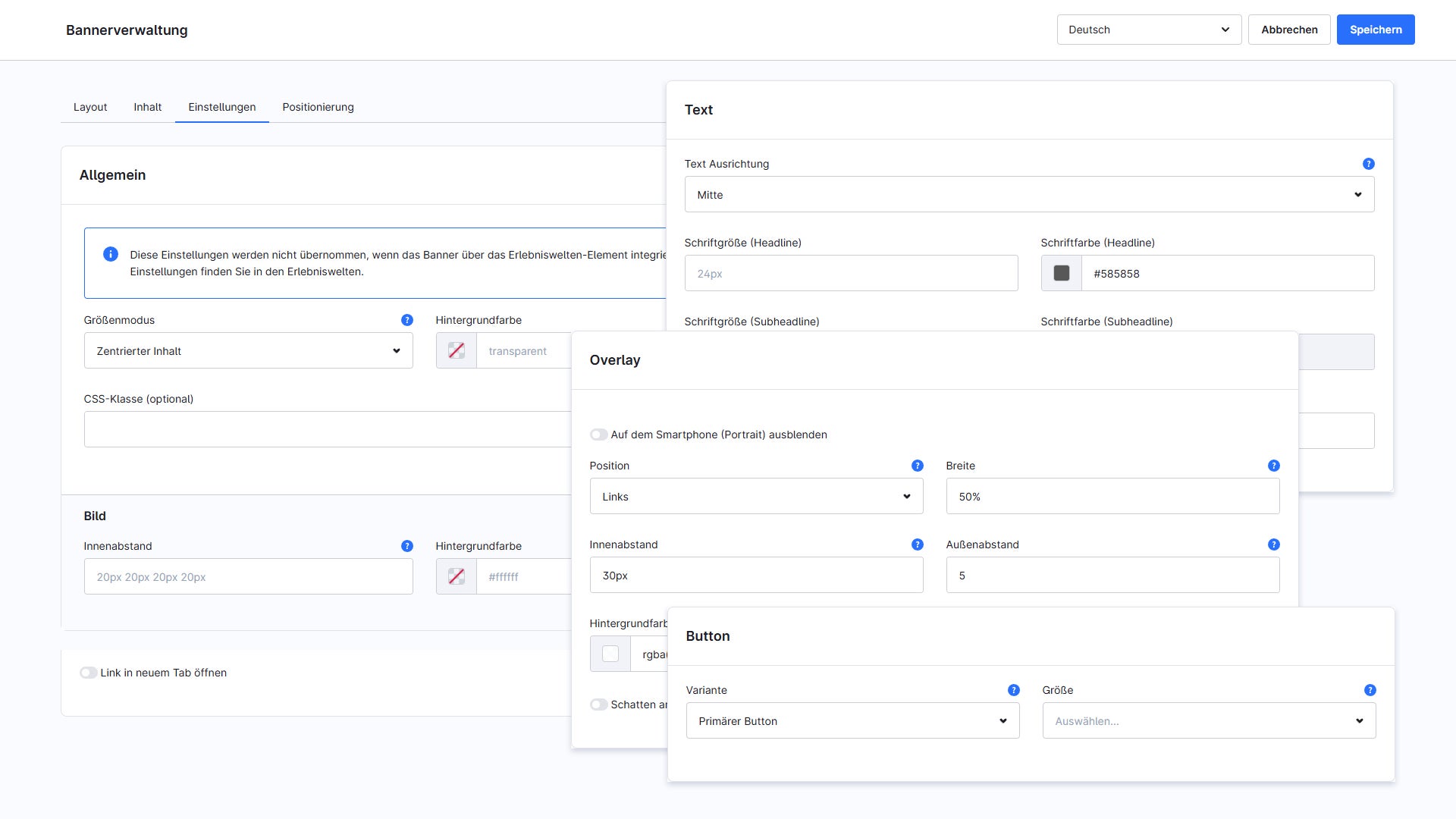This screenshot has height=819, width=1456.
Task: Click help icon beside Button Variante
Action: tap(1013, 690)
